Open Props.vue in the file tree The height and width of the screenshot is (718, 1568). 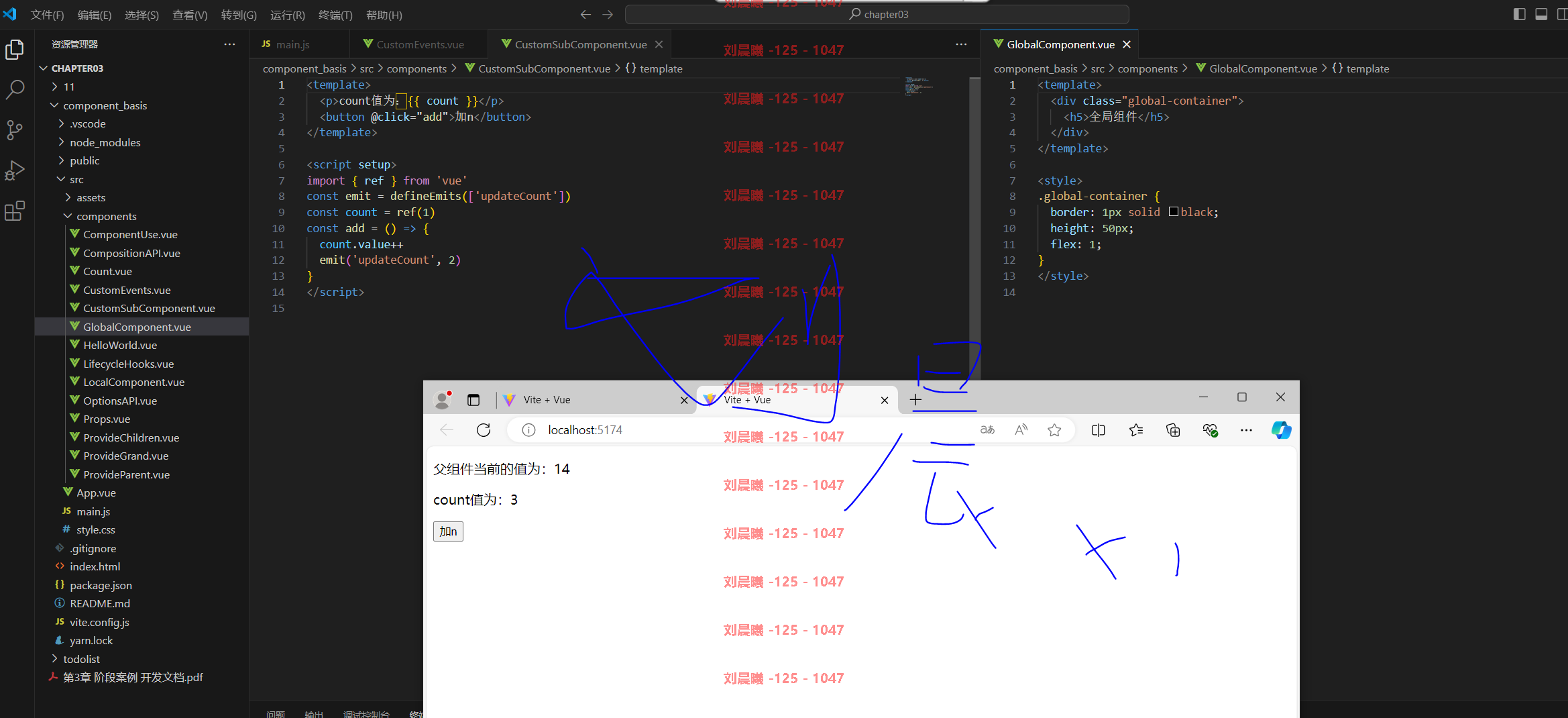click(x=107, y=419)
